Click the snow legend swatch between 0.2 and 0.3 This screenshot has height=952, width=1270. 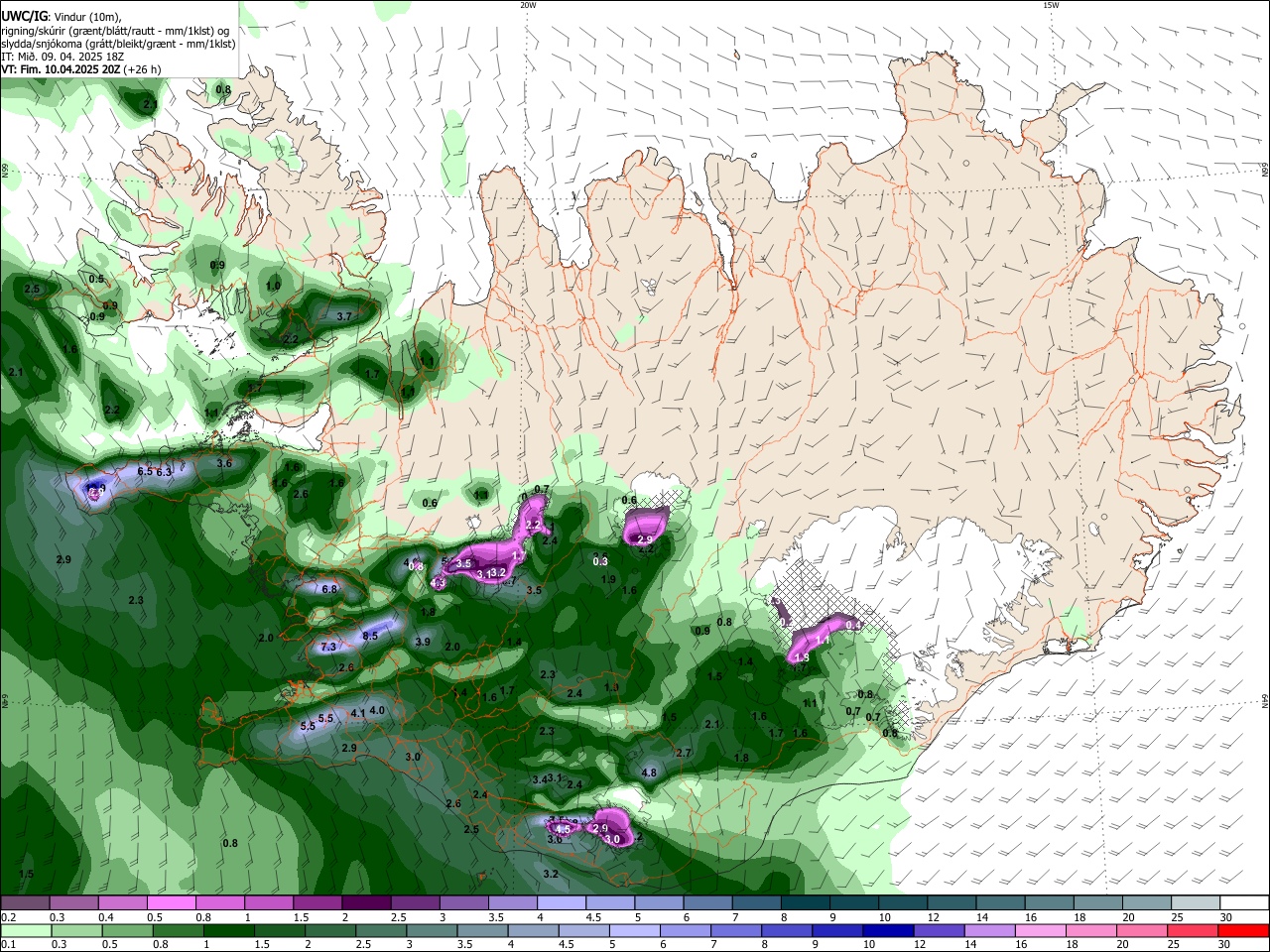point(26,903)
